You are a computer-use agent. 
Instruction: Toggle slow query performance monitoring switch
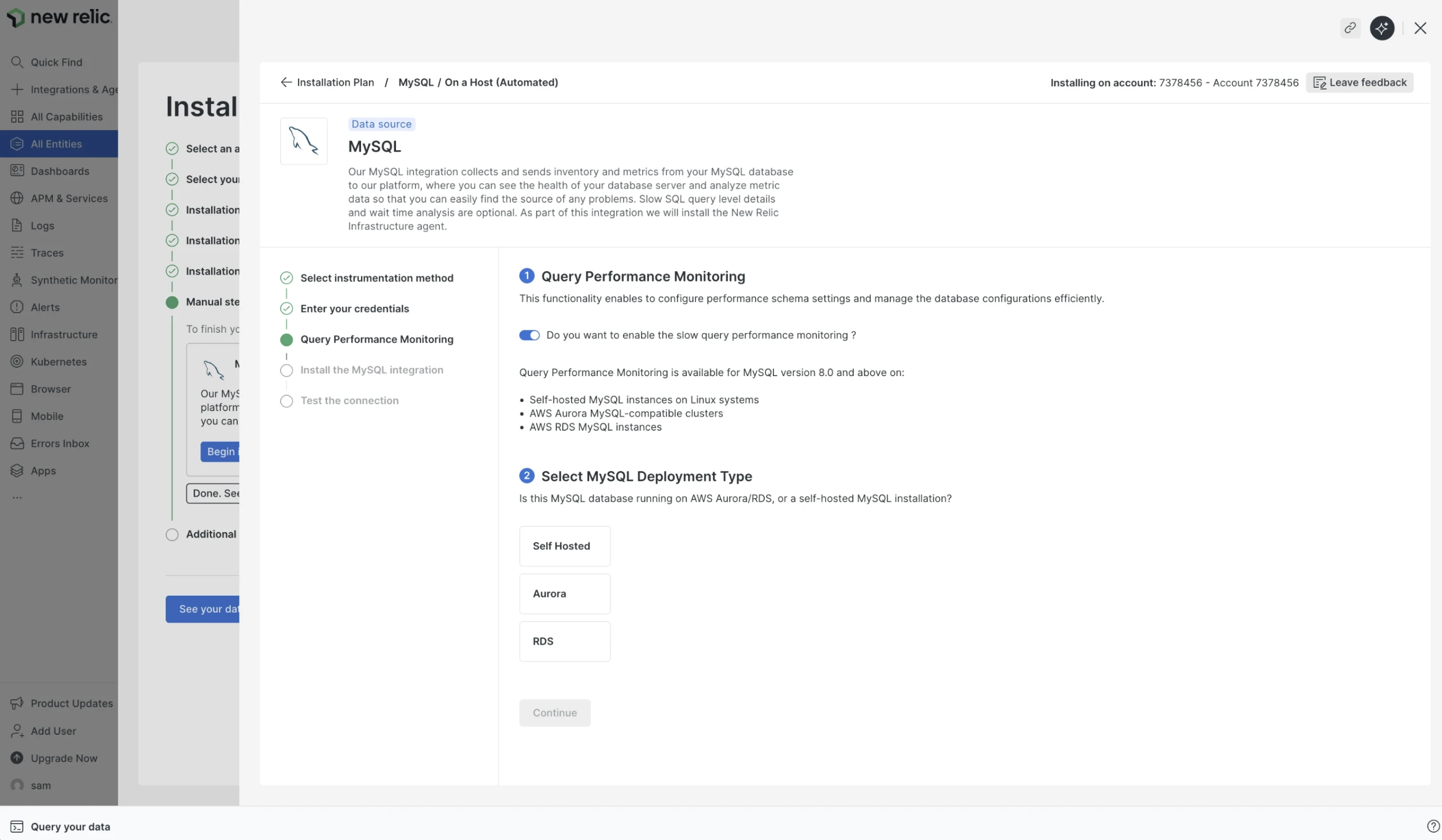point(529,335)
